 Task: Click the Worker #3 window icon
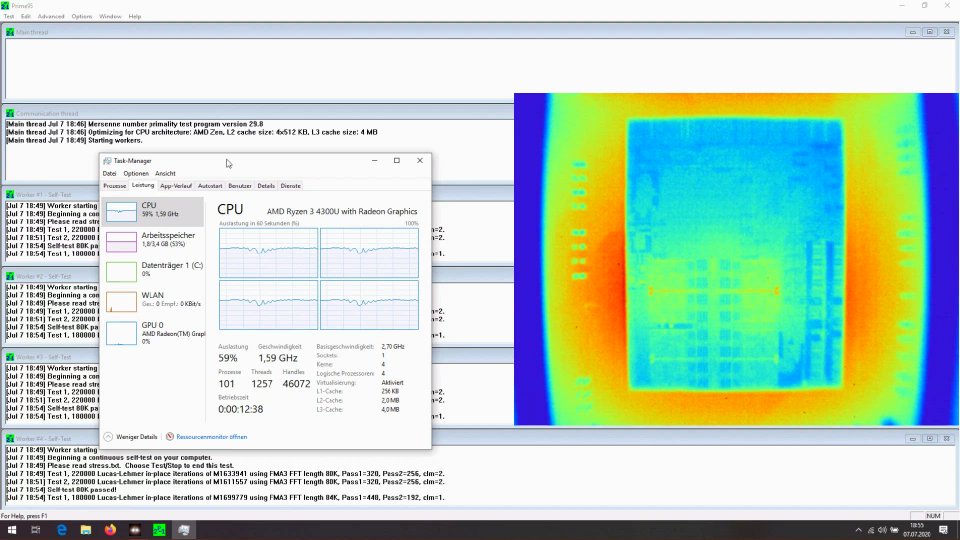[x=10, y=357]
